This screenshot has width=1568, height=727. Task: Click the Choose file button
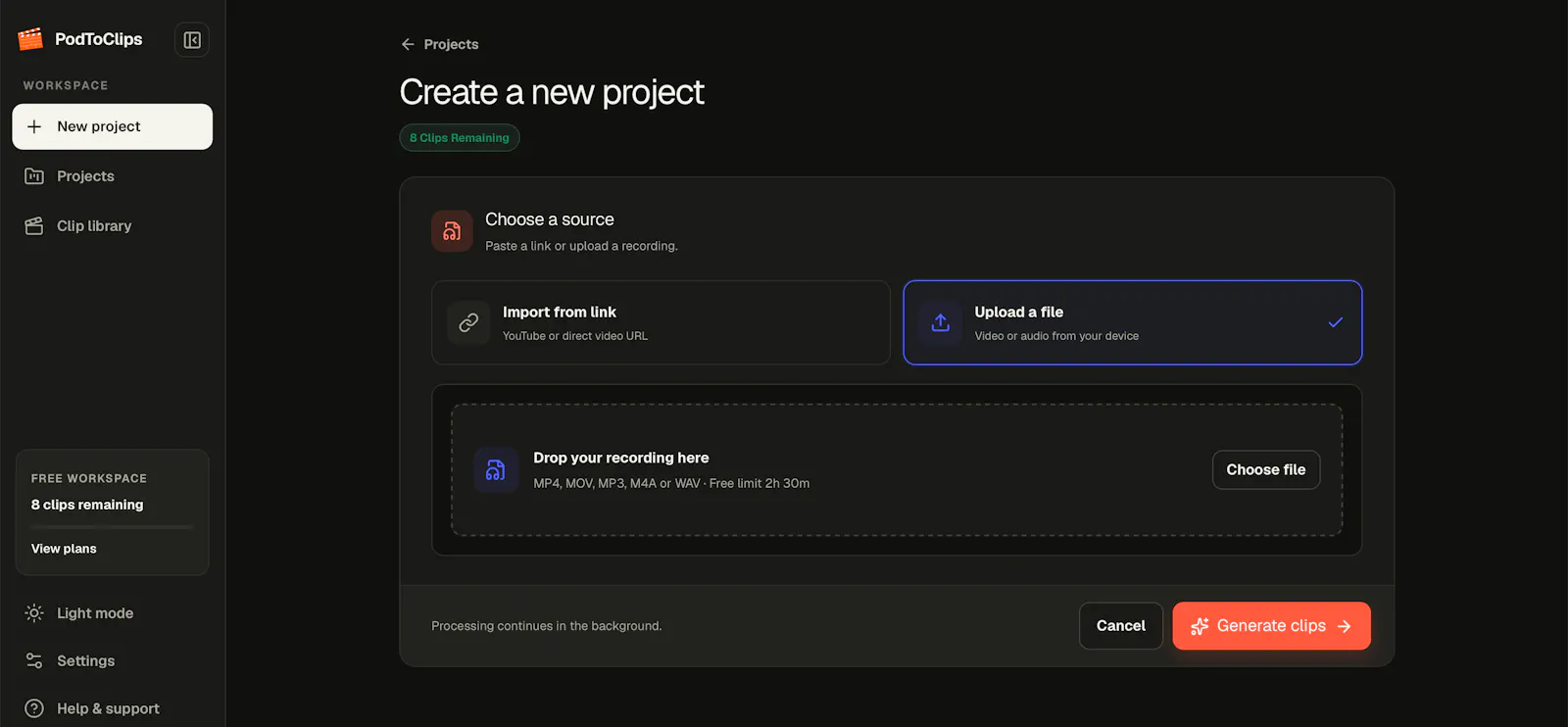1266,469
